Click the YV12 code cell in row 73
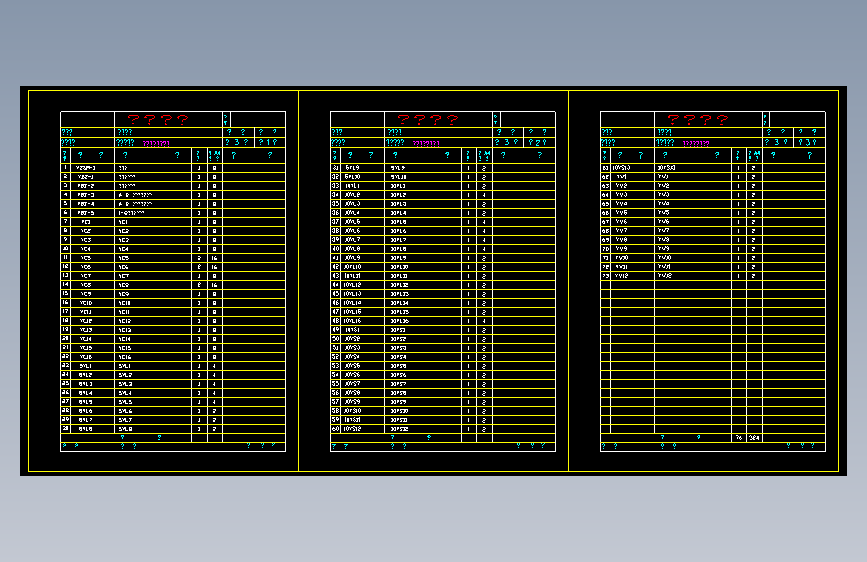 pos(621,275)
